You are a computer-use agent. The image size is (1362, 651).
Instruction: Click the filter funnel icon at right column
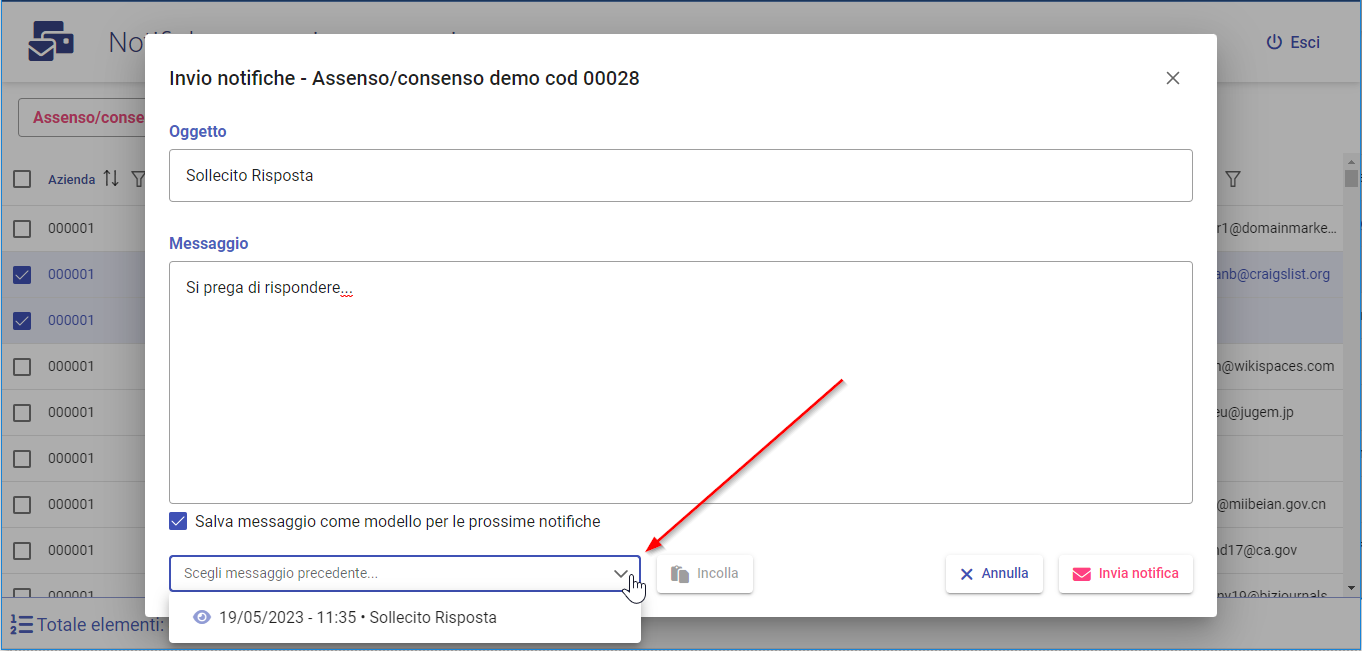(1233, 179)
